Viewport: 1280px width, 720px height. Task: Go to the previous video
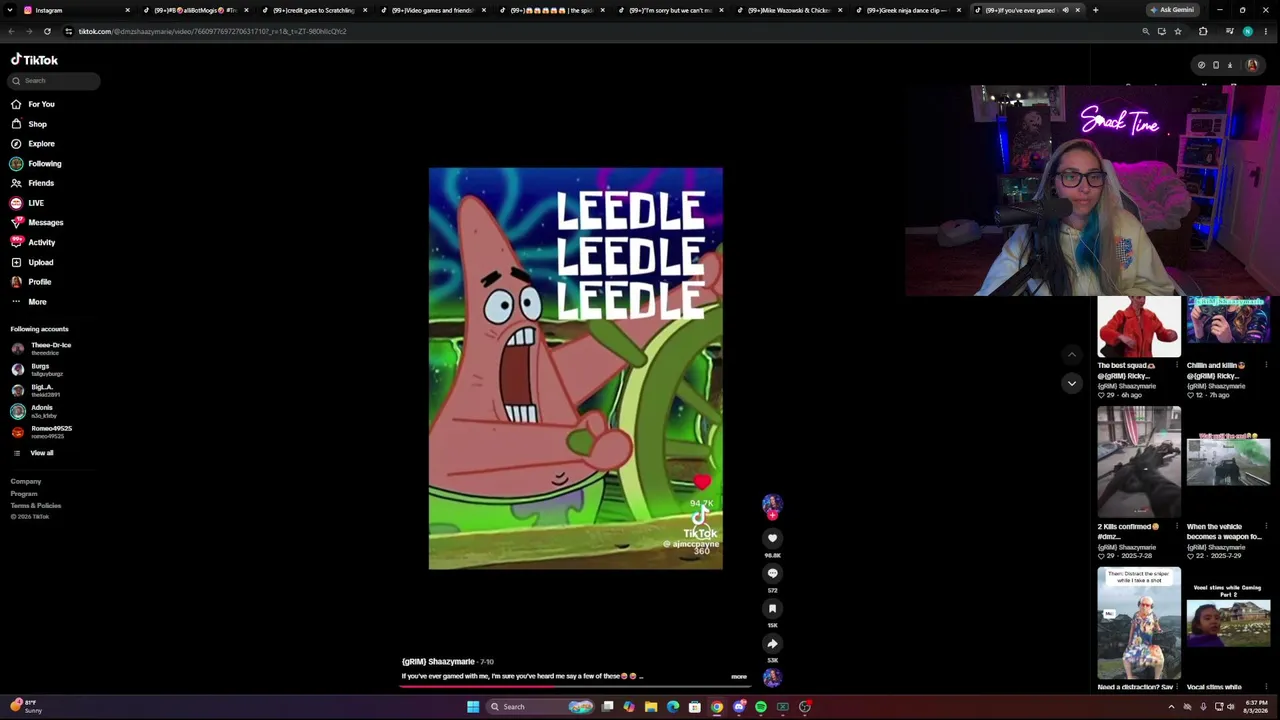click(x=1071, y=355)
